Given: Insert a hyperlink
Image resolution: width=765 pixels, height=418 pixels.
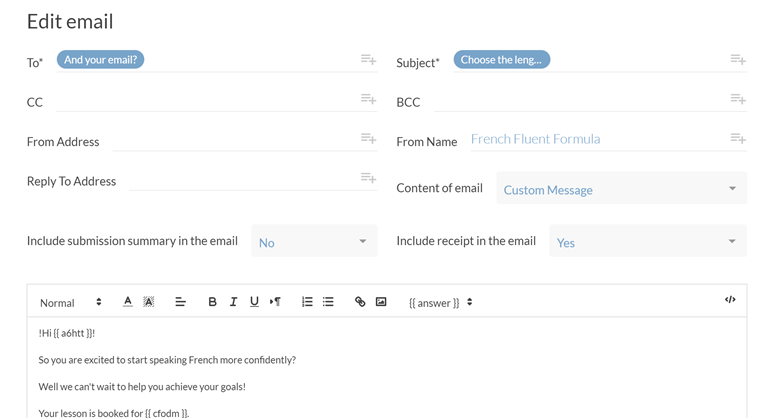Looking at the screenshot, I should [x=360, y=302].
